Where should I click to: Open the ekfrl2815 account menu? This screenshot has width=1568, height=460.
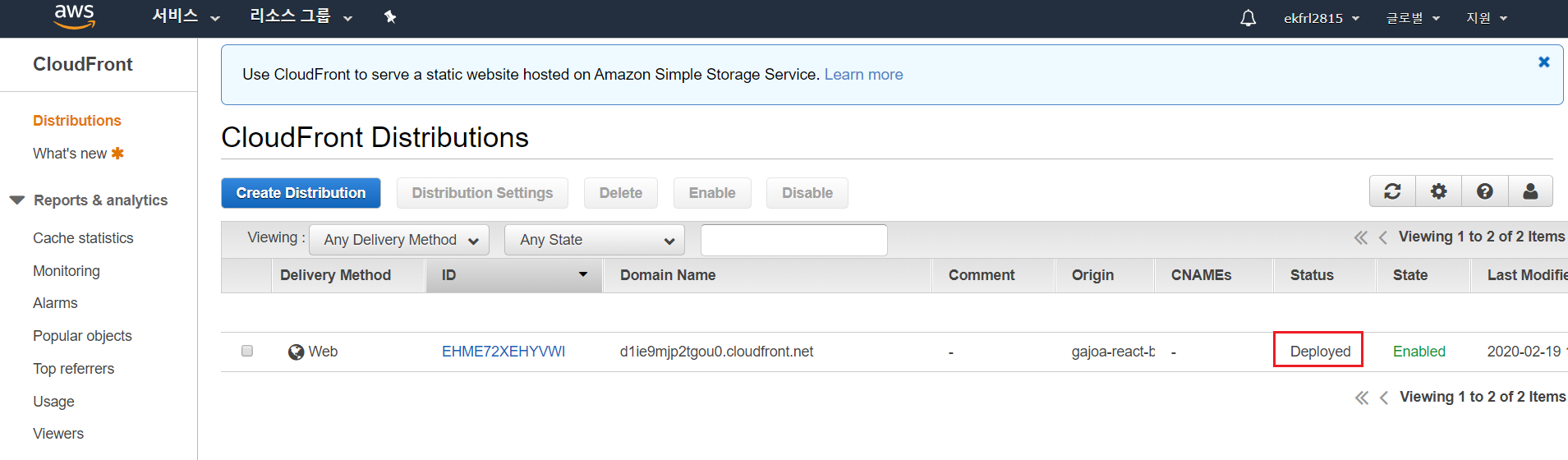pos(1321,18)
